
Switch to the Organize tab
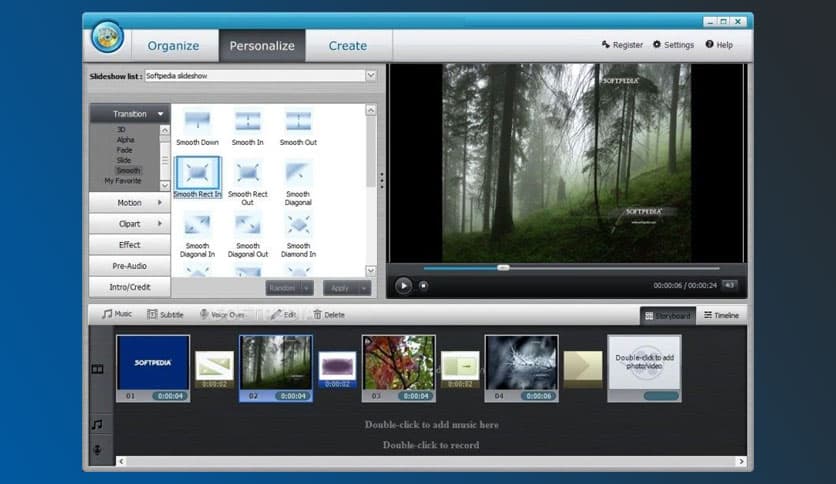pyautogui.click(x=173, y=46)
